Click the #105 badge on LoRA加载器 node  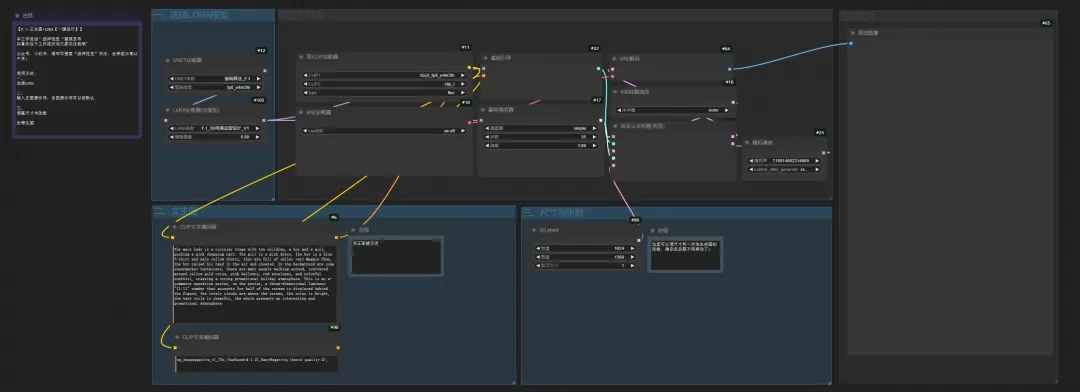click(x=259, y=100)
